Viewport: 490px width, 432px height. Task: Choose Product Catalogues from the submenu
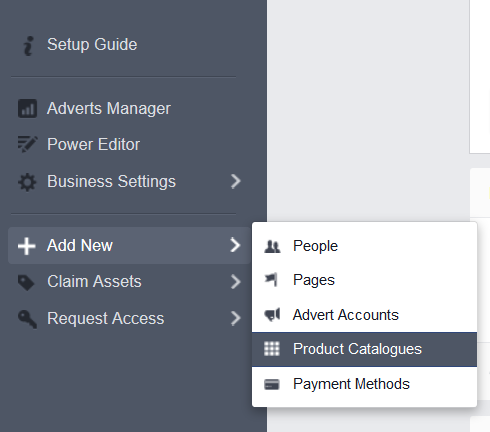pyautogui.click(x=364, y=349)
